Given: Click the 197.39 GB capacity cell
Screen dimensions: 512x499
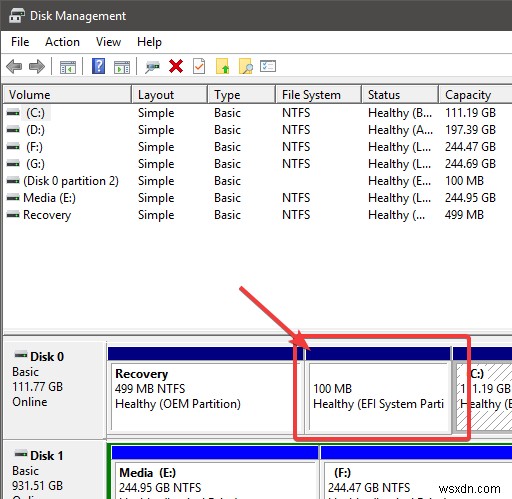Looking at the screenshot, I should pyautogui.click(x=470, y=130).
